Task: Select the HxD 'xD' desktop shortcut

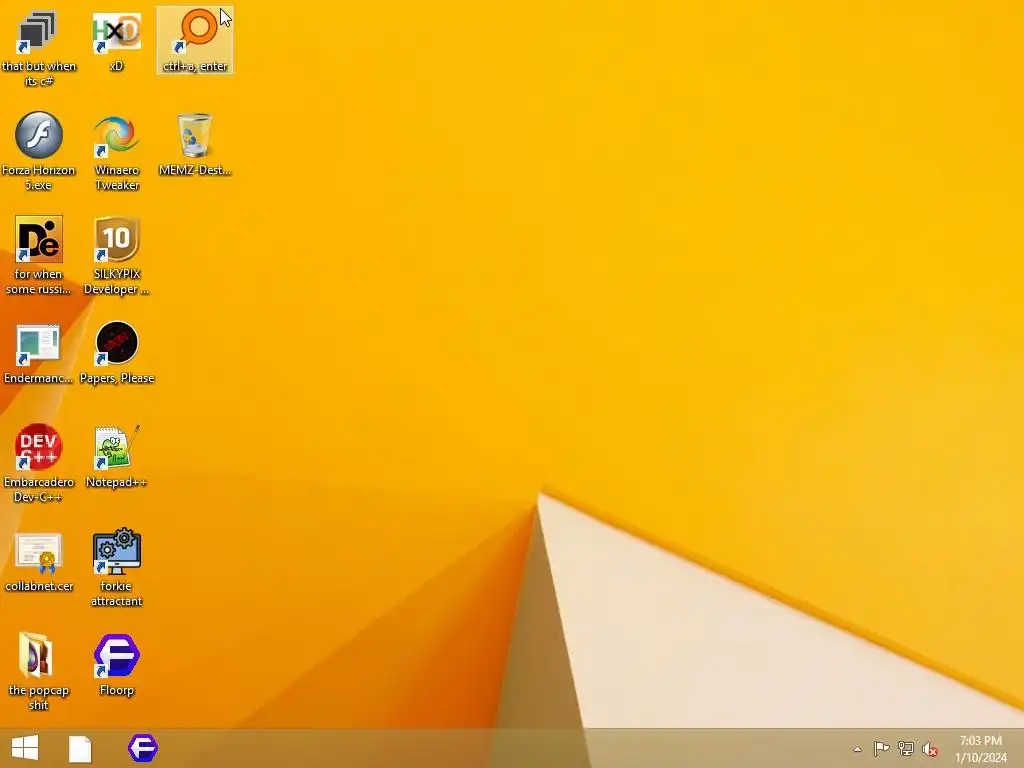Action: click(116, 42)
